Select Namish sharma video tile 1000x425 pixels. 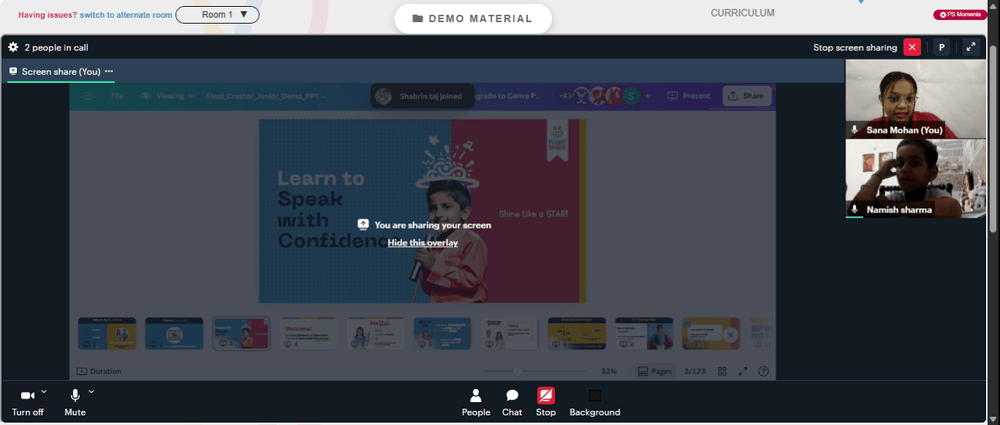[x=915, y=179]
